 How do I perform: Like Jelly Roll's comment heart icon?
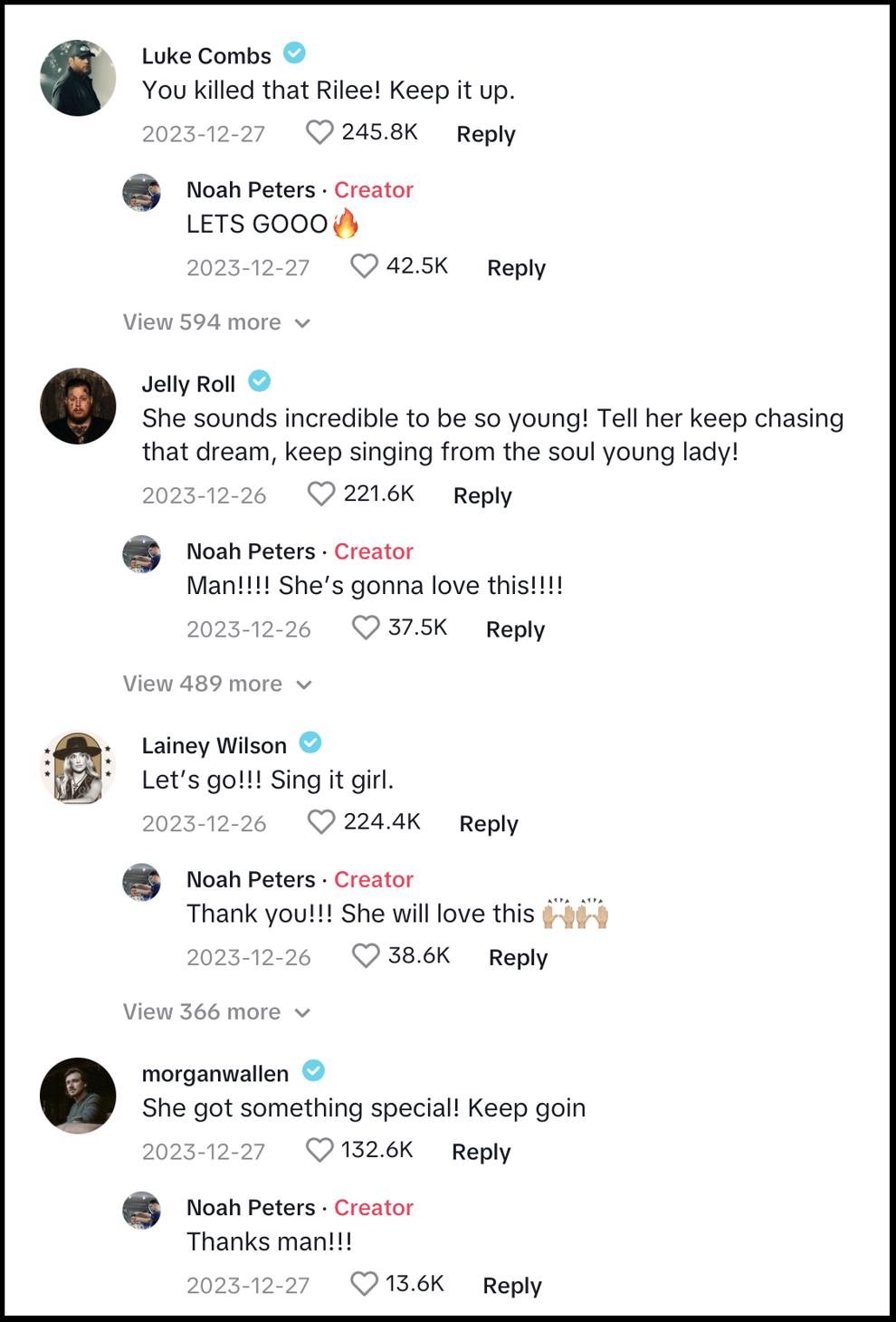pyautogui.click(x=320, y=493)
